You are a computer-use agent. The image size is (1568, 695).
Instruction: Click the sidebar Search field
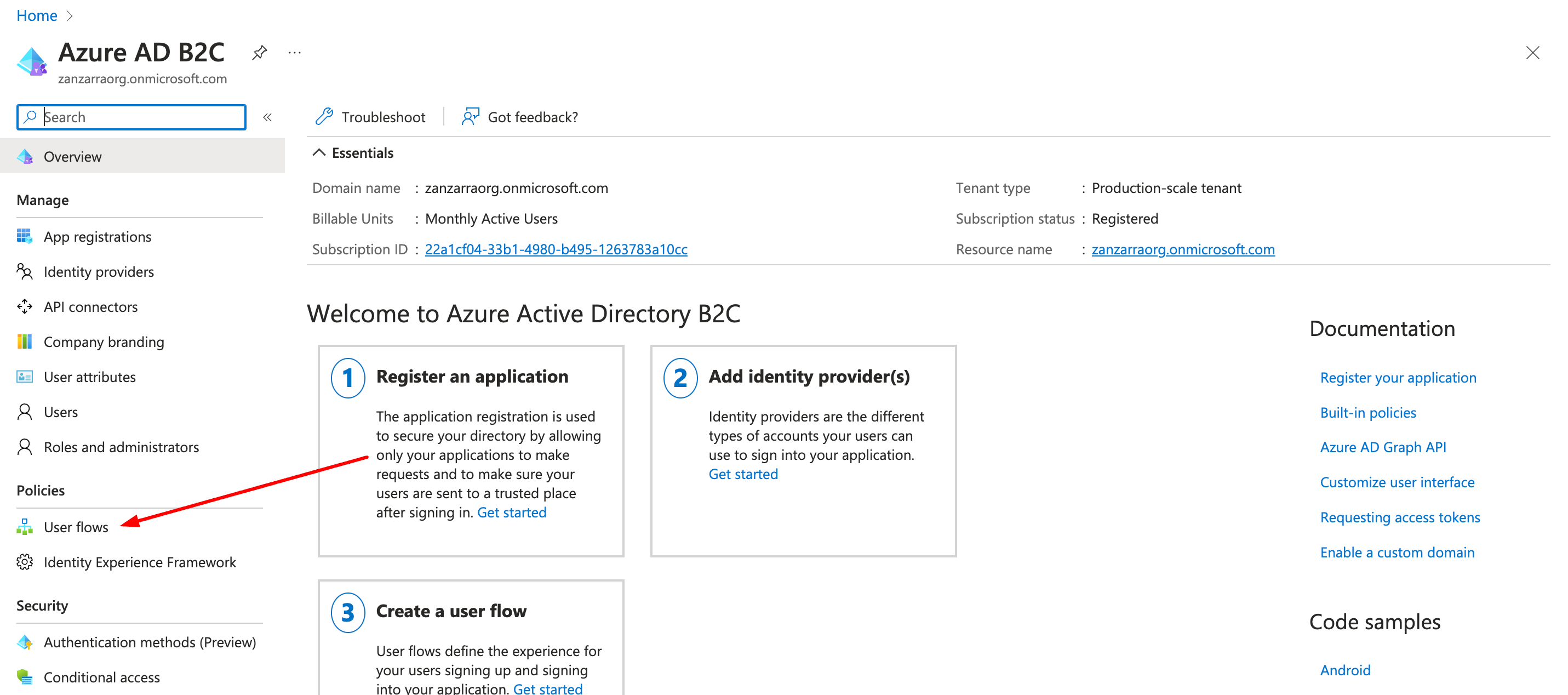pyautogui.click(x=131, y=117)
